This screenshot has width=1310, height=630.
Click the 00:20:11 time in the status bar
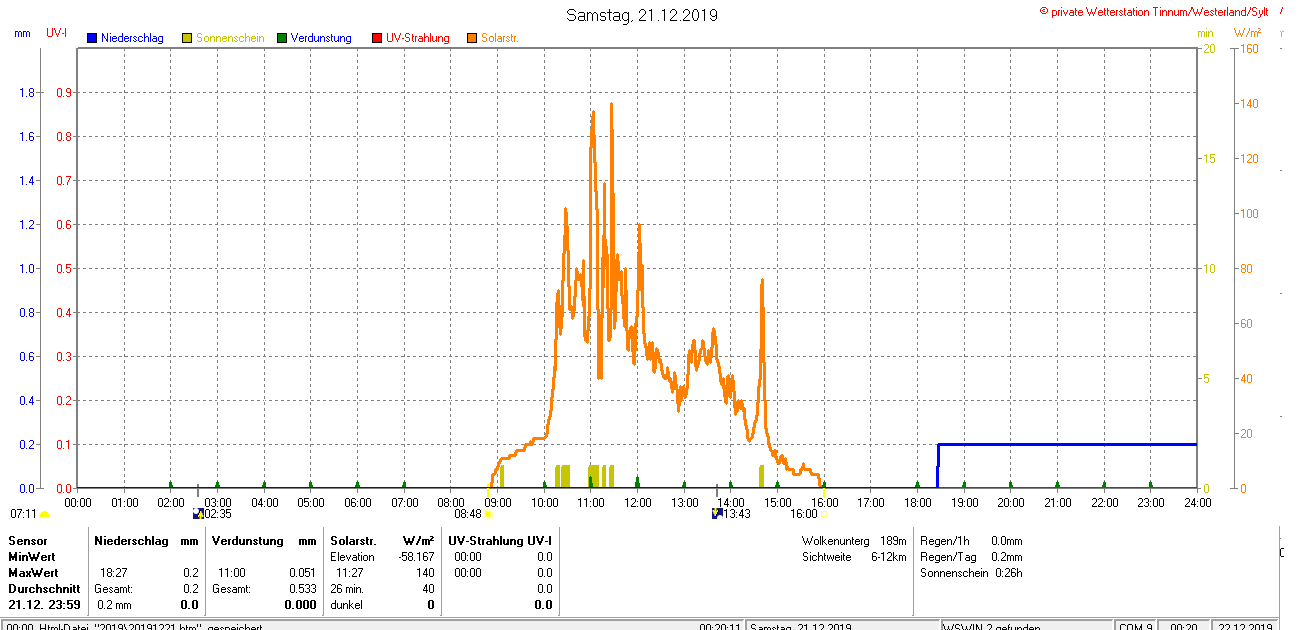coord(720,626)
